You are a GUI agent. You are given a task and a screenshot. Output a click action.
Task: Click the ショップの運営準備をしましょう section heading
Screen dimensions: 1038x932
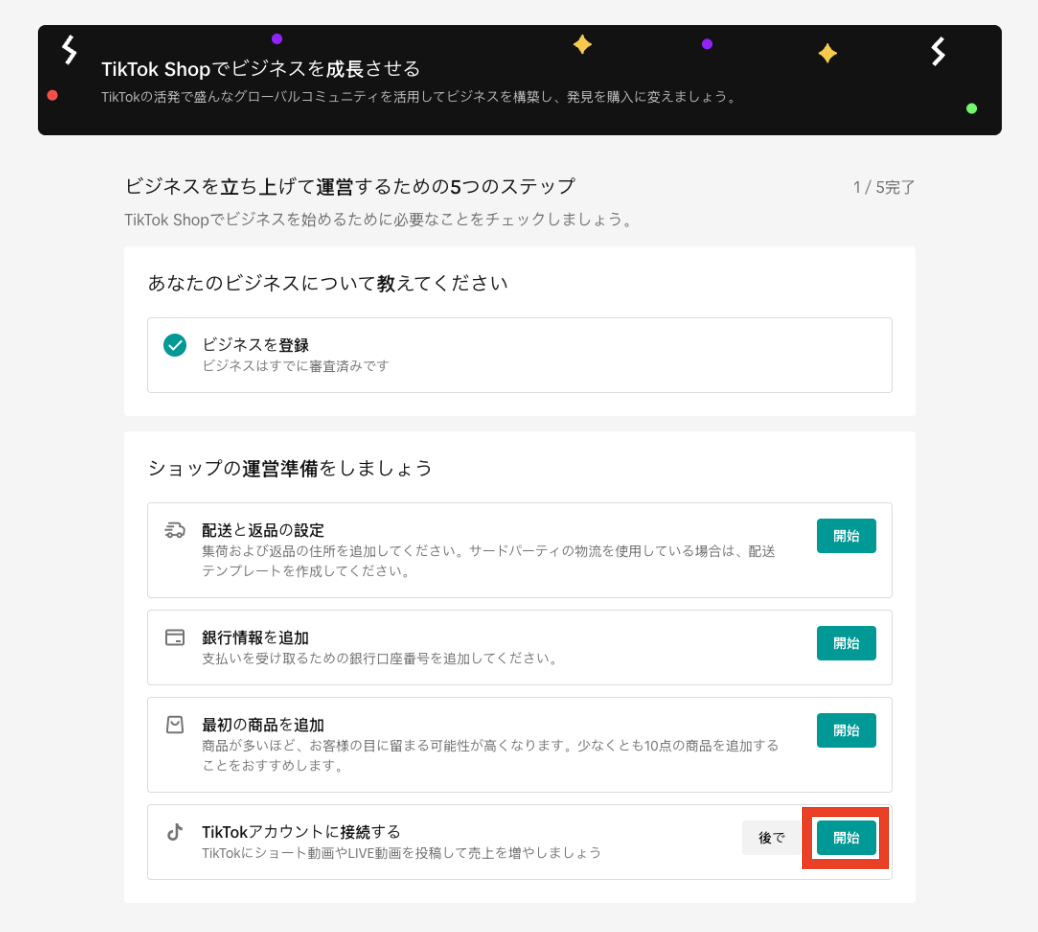pyautogui.click(x=290, y=468)
